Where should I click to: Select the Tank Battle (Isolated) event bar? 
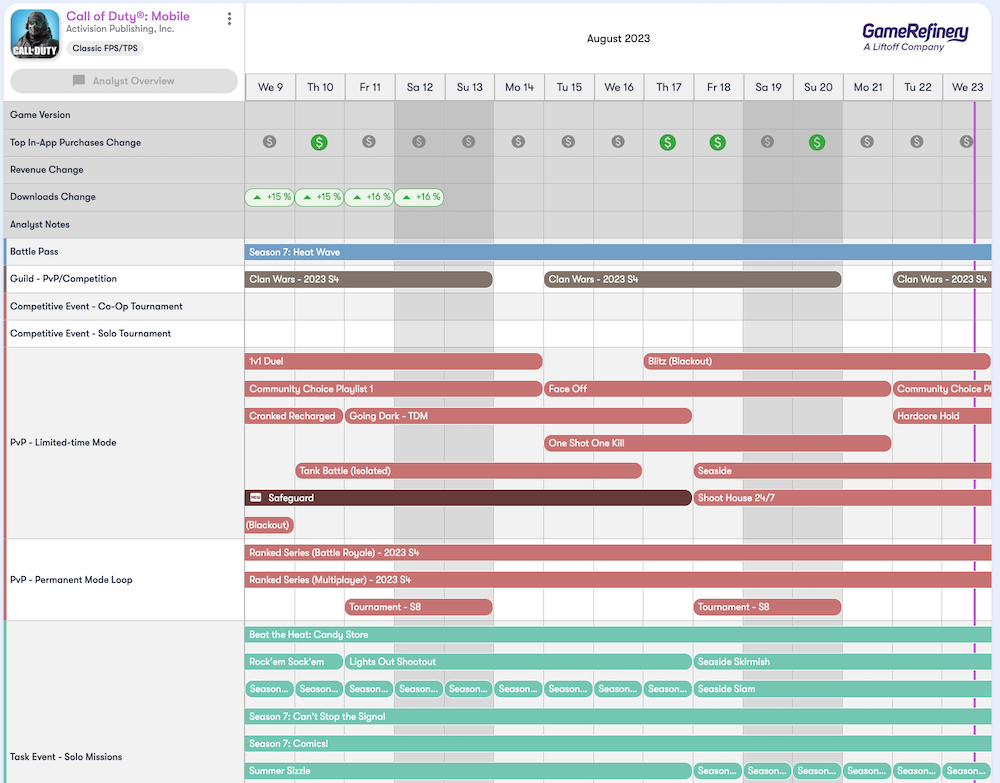(x=469, y=471)
